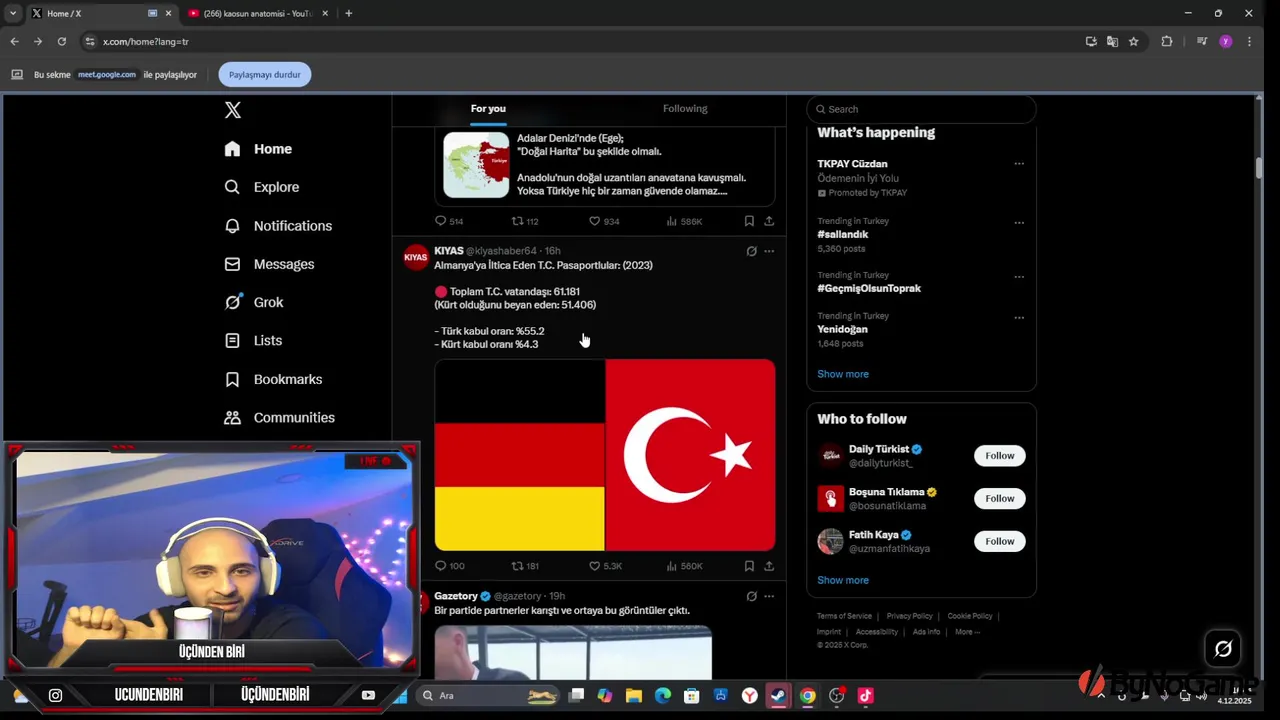Screen dimensions: 1280x720
Task: View analytics of the 560K views post
Action: (x=684, y=566)
